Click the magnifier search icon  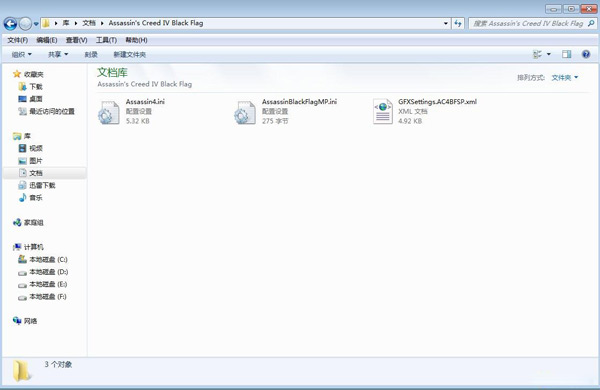591,23
